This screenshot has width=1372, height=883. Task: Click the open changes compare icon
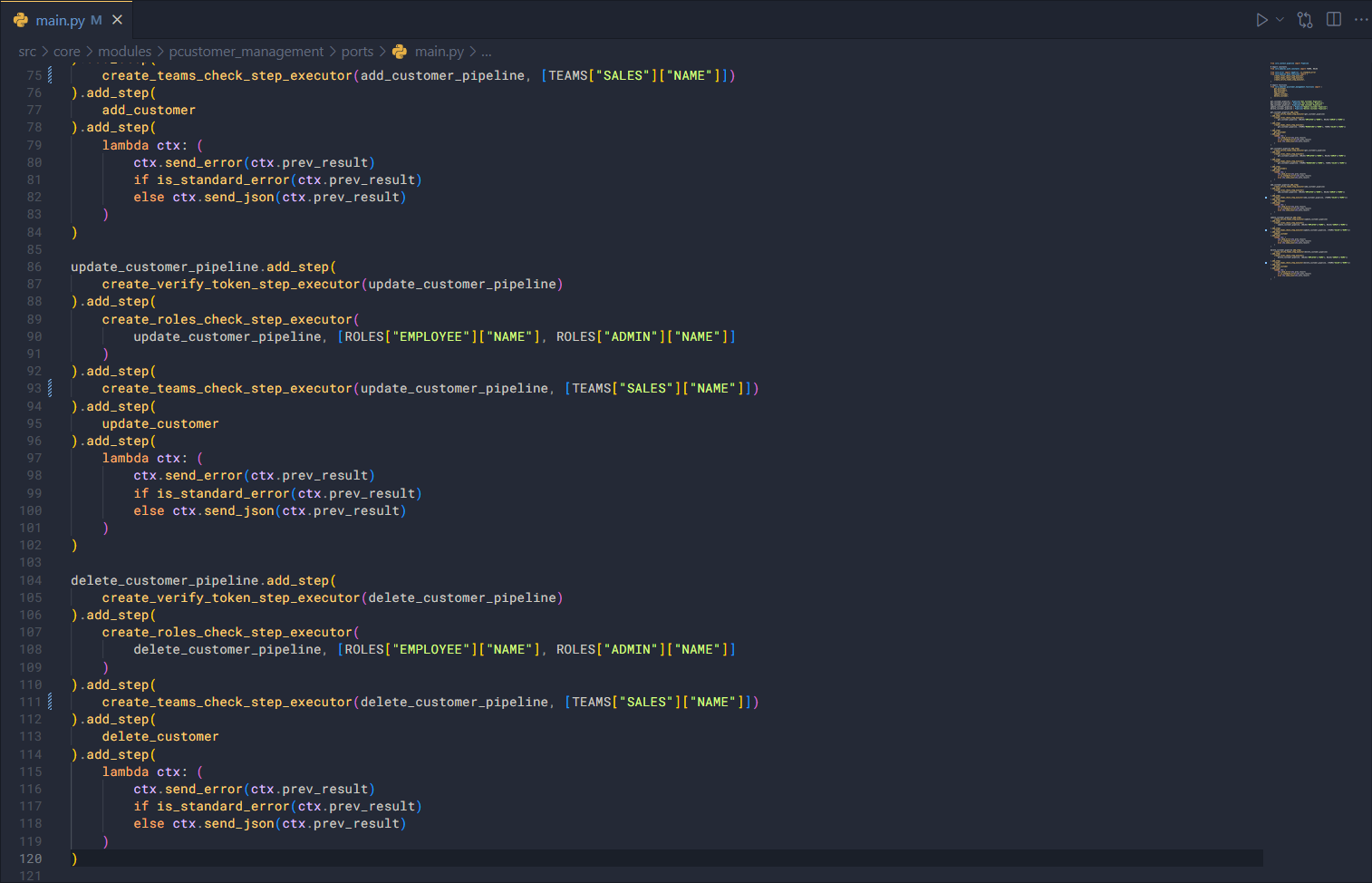pyautogui.click(x=1305, y=20)
